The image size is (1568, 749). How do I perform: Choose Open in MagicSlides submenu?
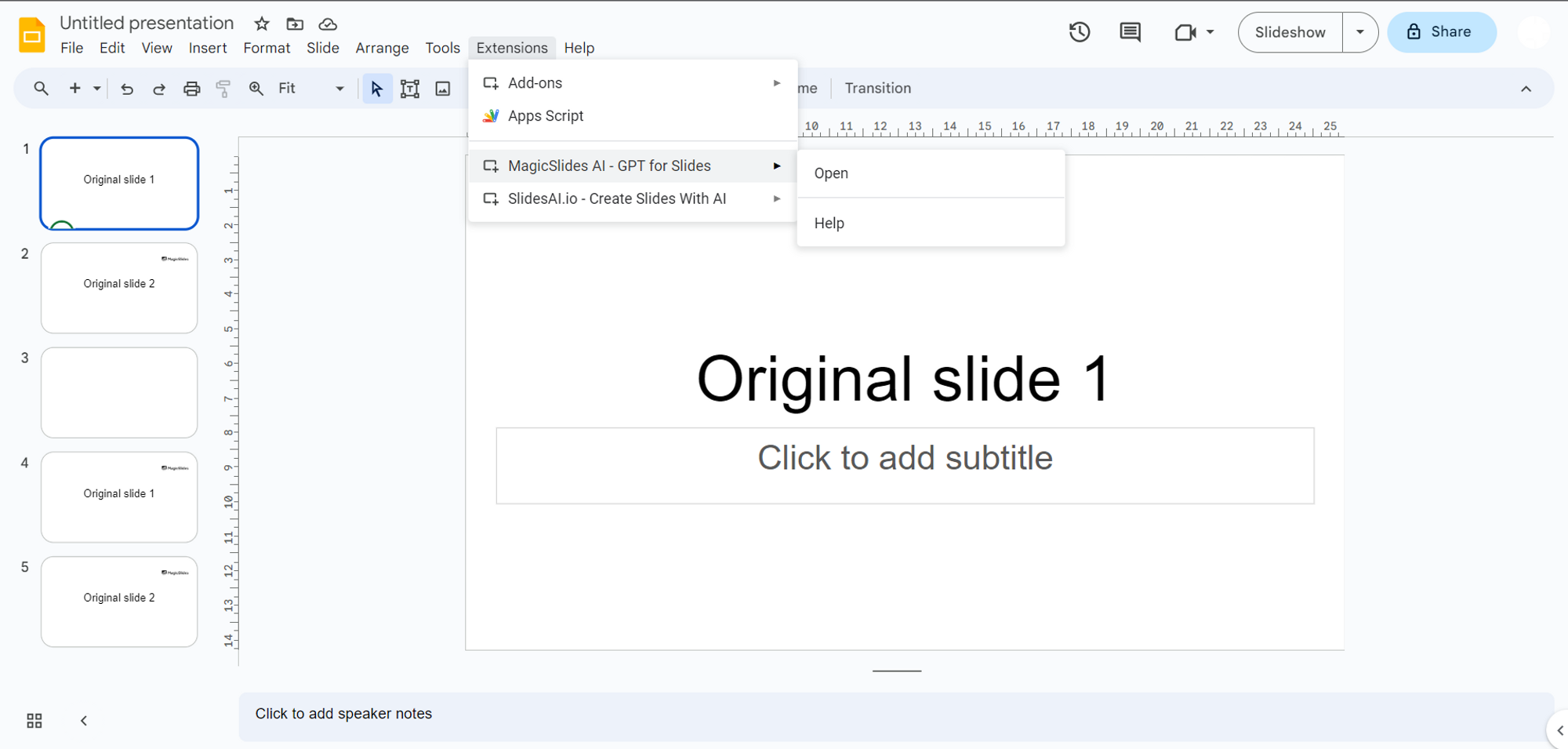point(831,173)
